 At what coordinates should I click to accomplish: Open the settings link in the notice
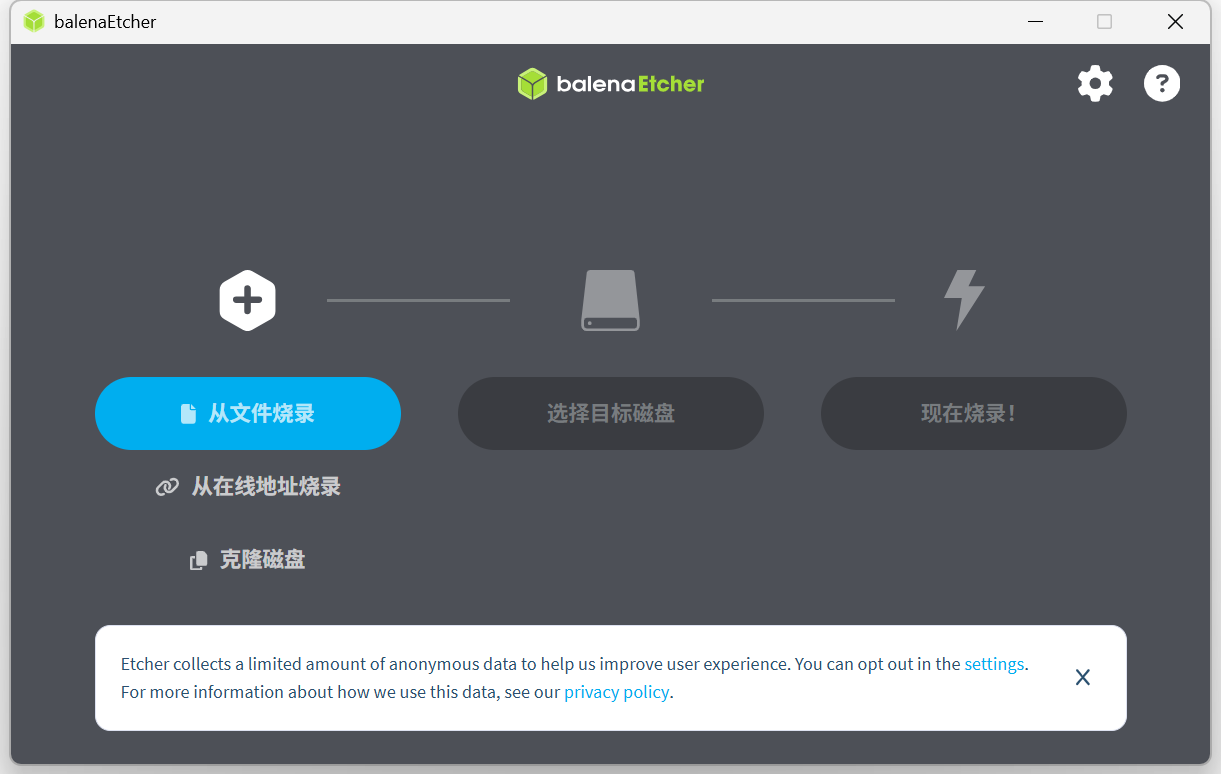click(994, 664)
